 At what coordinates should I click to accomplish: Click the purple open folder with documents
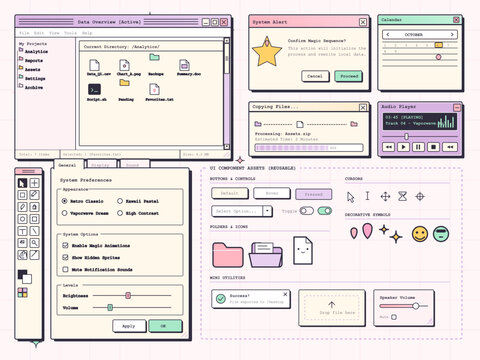pyautogui.click(x=266, y=255)
